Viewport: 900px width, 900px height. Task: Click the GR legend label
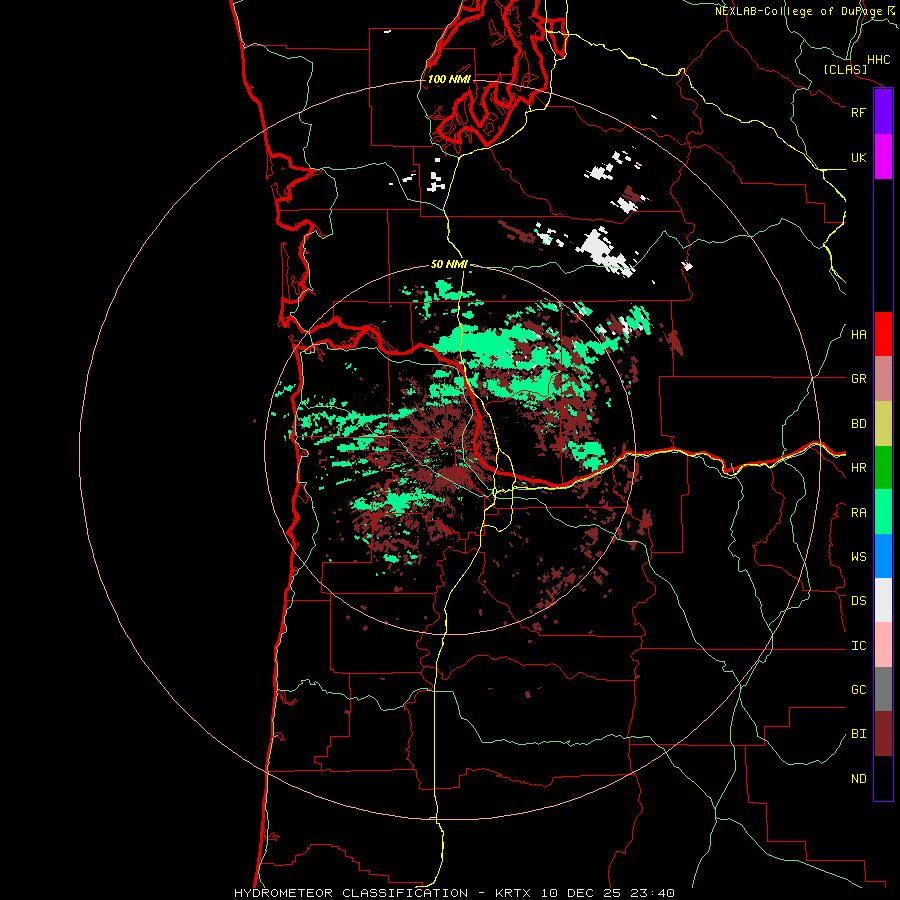coord(858,379)
